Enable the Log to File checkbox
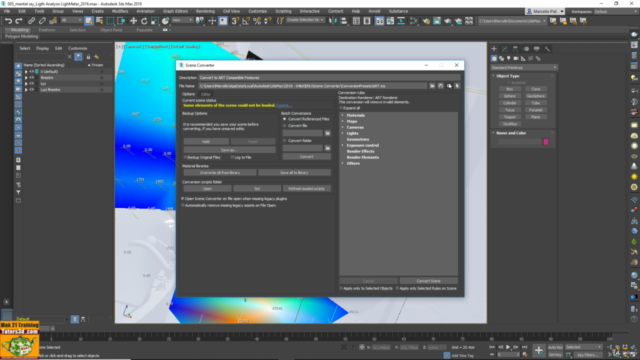The height and width of the screenshot is (360, 640). coord(232,157)
